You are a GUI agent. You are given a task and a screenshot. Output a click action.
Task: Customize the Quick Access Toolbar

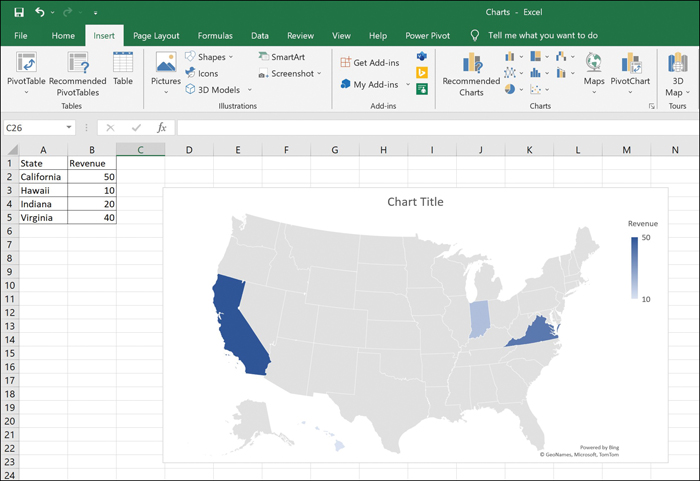(96, 13)
